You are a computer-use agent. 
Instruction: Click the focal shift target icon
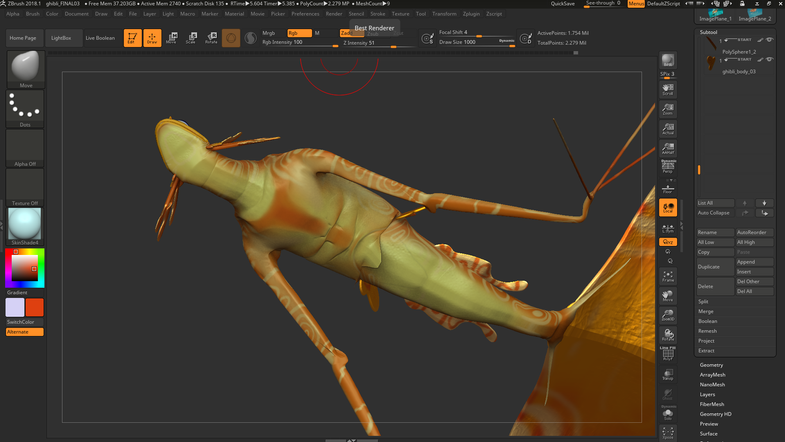point(428,38)
